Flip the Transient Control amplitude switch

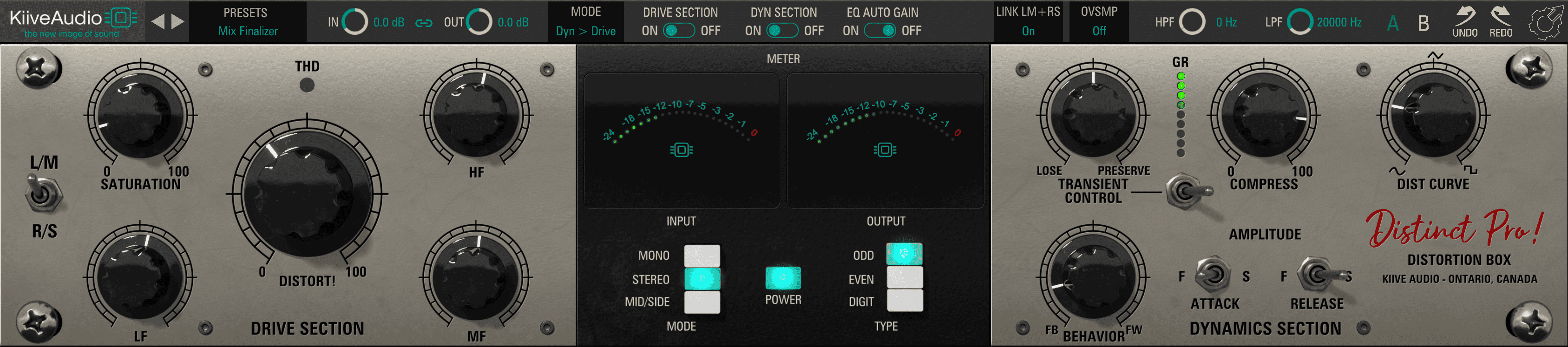(x=1188, y=191)
